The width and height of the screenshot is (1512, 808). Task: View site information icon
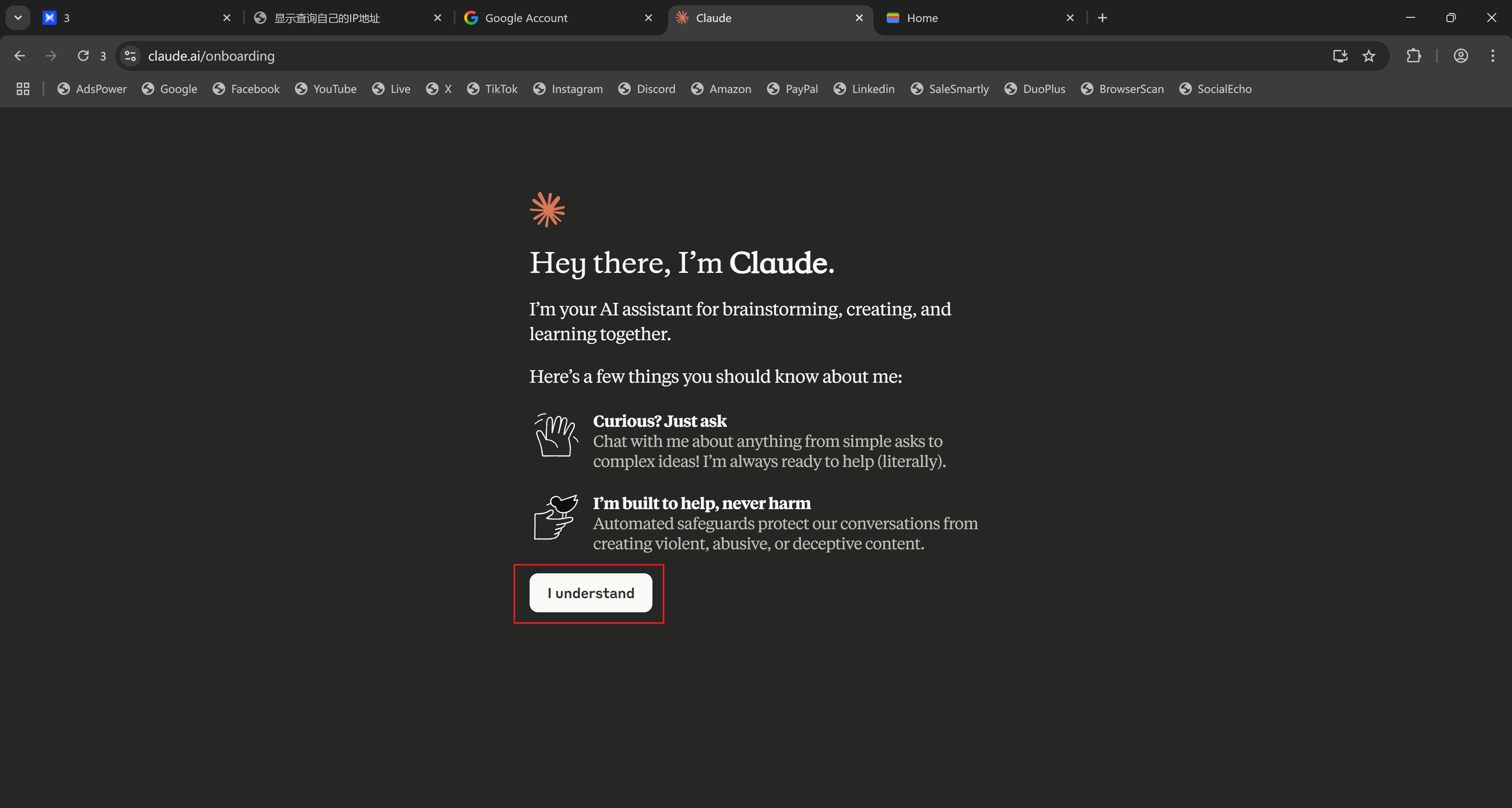pyautogui.click(x=130, y=56)
